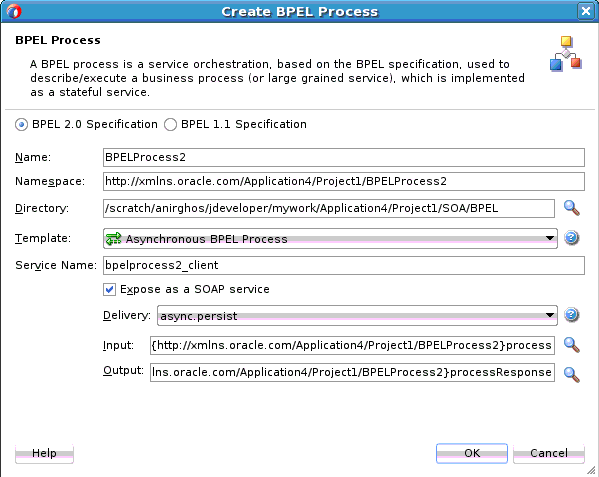Click the Oracle app icon in title bar
The image size is (599, 477).
(14, 11)
